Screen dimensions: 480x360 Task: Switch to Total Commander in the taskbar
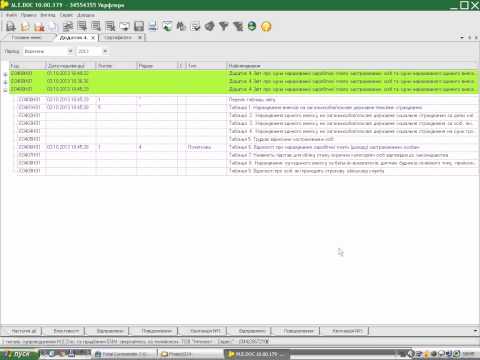tap(125, 354)
